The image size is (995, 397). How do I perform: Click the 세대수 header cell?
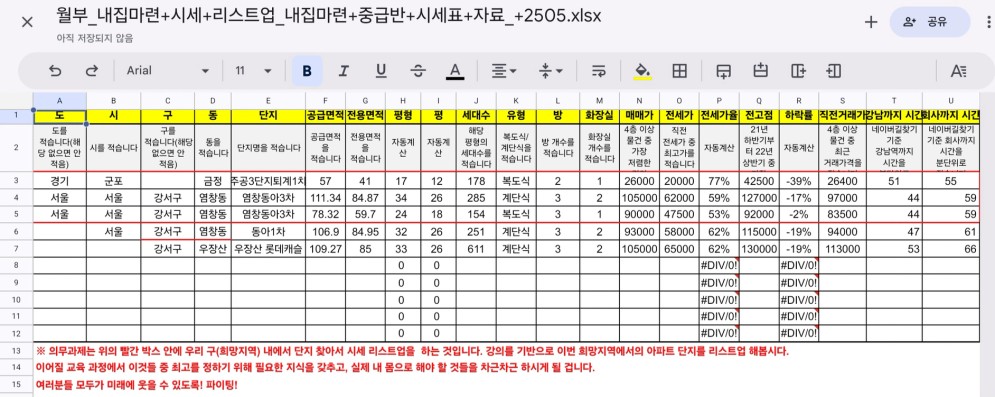(476, 116)
